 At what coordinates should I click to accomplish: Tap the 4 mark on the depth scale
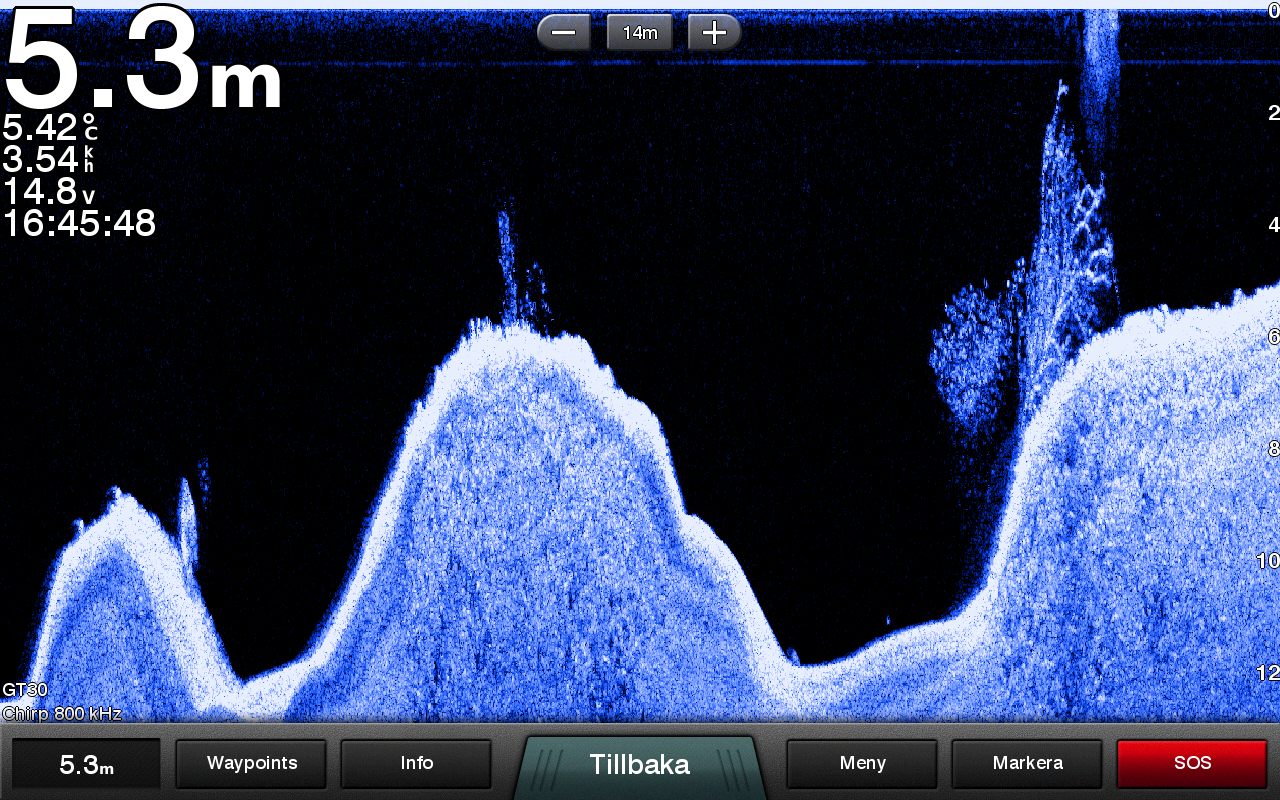point(1273,225)
